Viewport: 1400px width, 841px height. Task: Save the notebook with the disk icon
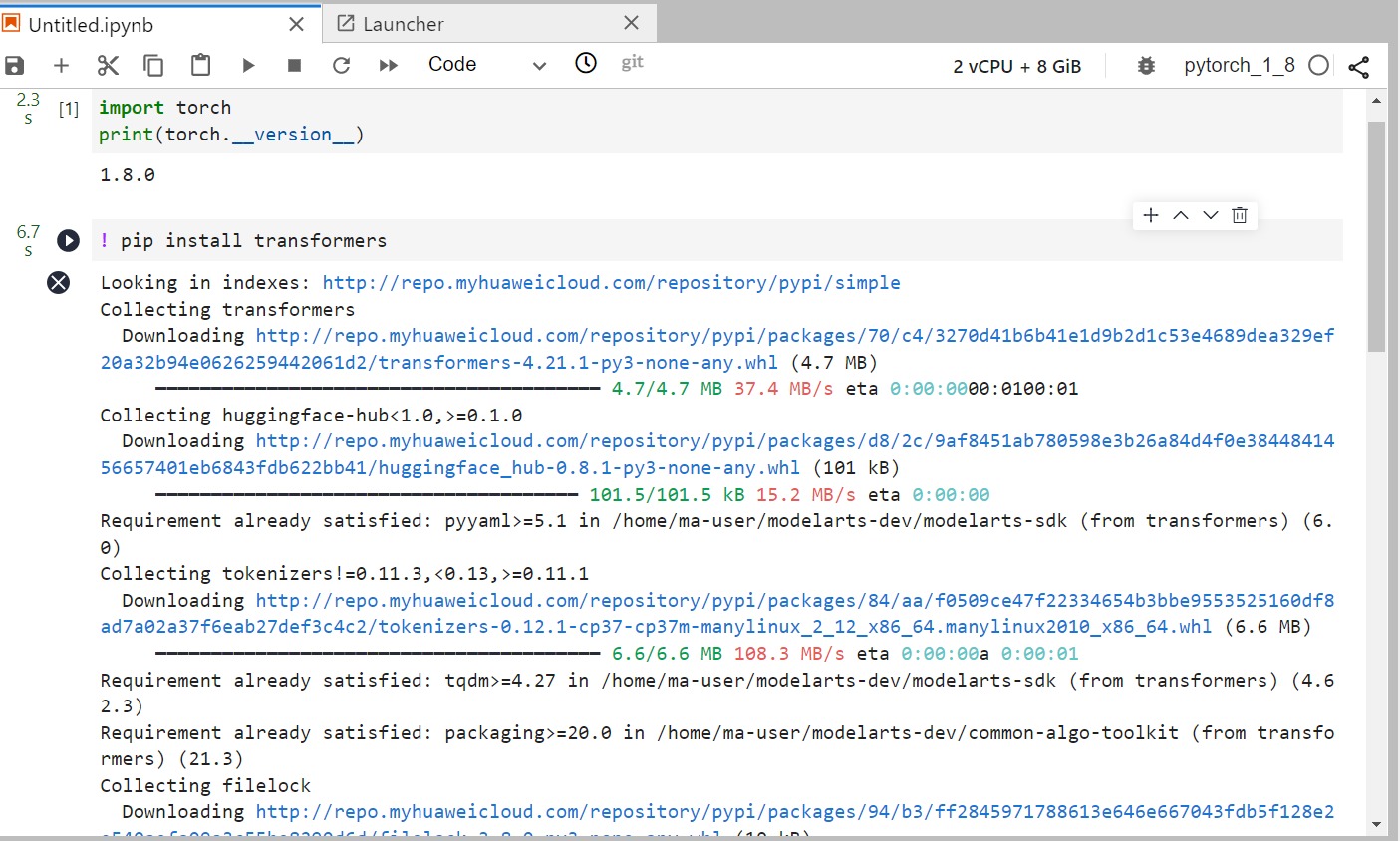coord(14,66)
